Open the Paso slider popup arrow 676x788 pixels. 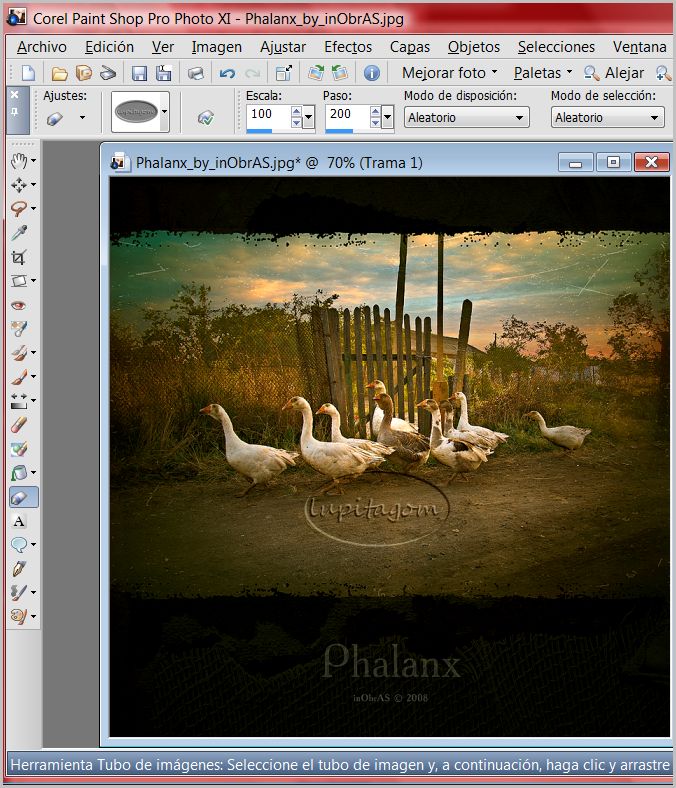point(388,118)
